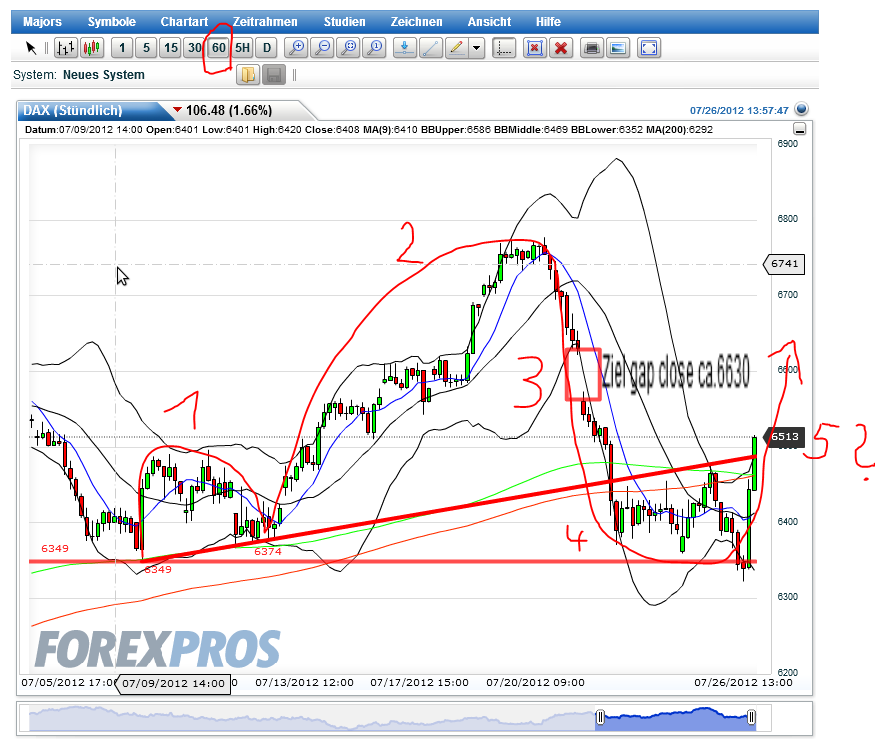
Task: Open the Zeichnen menu
Action: click(x=416, y=21)
